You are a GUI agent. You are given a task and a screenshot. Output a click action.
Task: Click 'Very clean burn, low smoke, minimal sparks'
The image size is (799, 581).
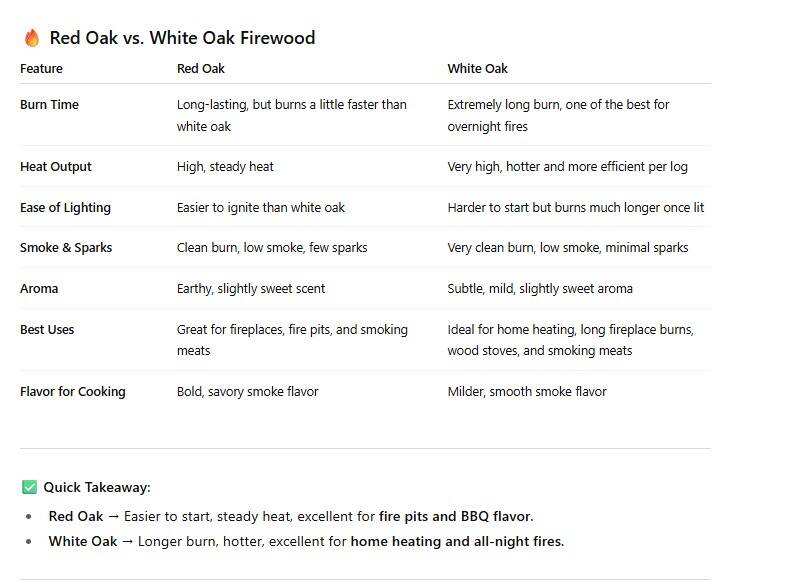pos(568,248)
